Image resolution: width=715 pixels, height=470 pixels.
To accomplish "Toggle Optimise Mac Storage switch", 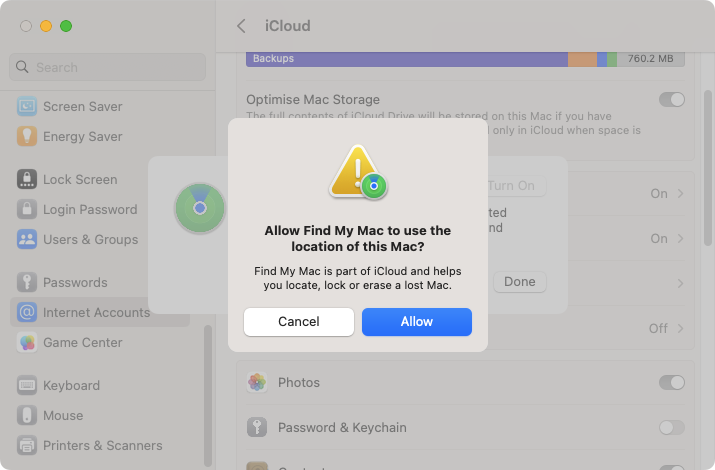I will coord(671,99).
